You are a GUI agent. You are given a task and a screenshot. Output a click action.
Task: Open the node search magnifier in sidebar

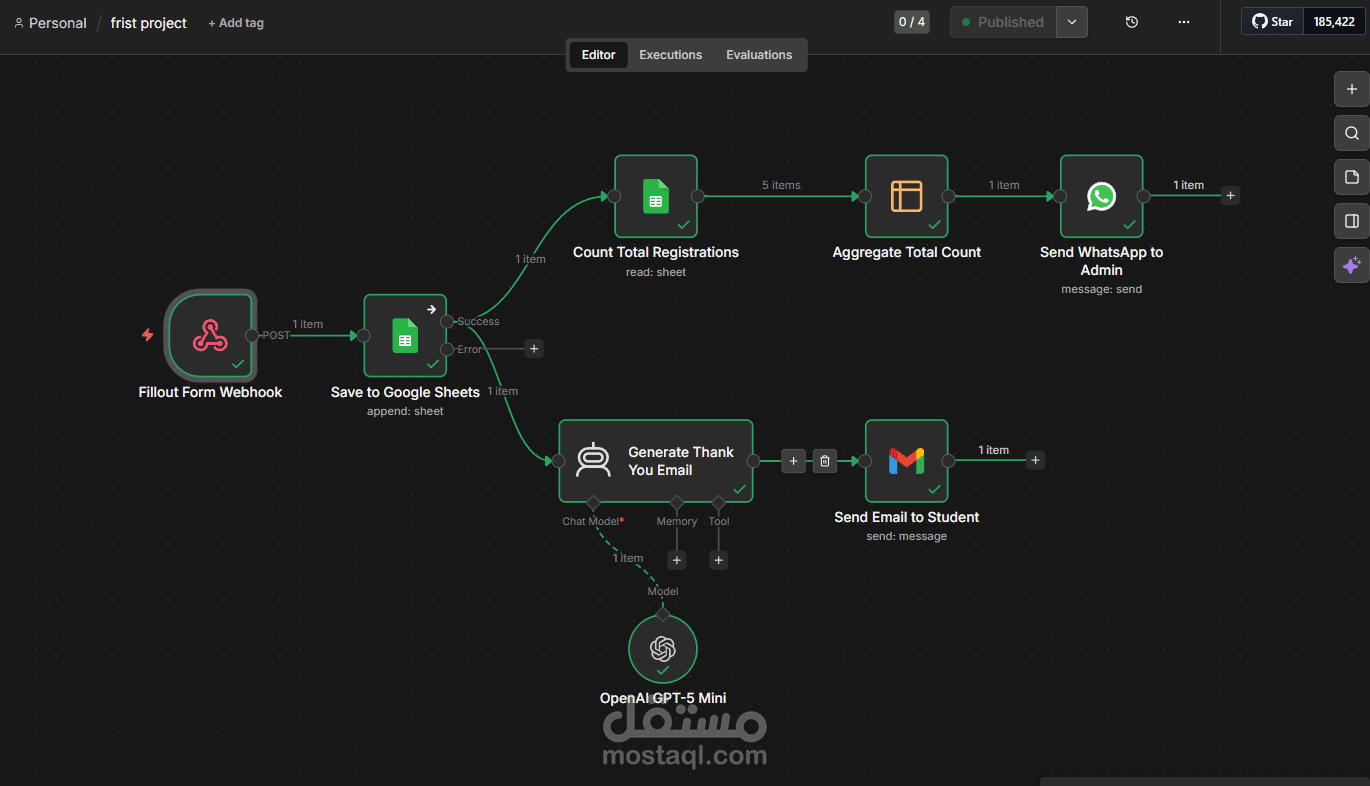(x=1351, y=133)
